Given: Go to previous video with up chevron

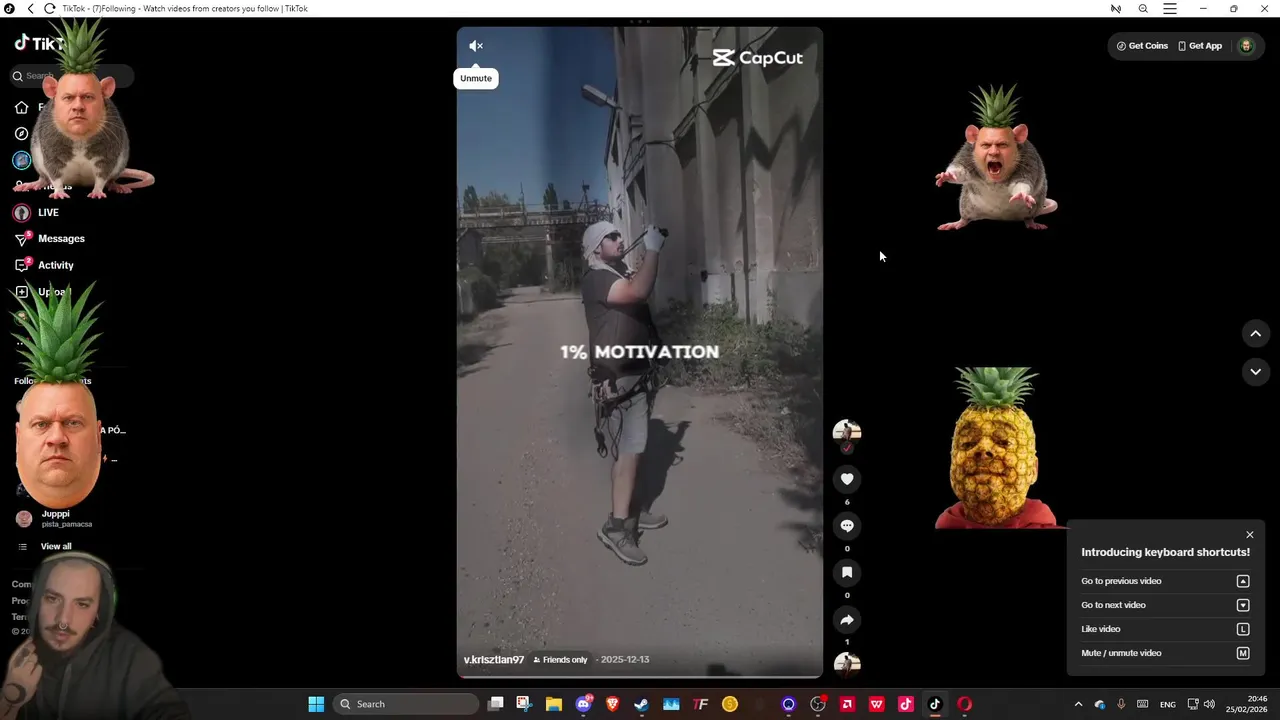Looking at the screenshot, I should pyautogui.click(x=1256, y=333).
